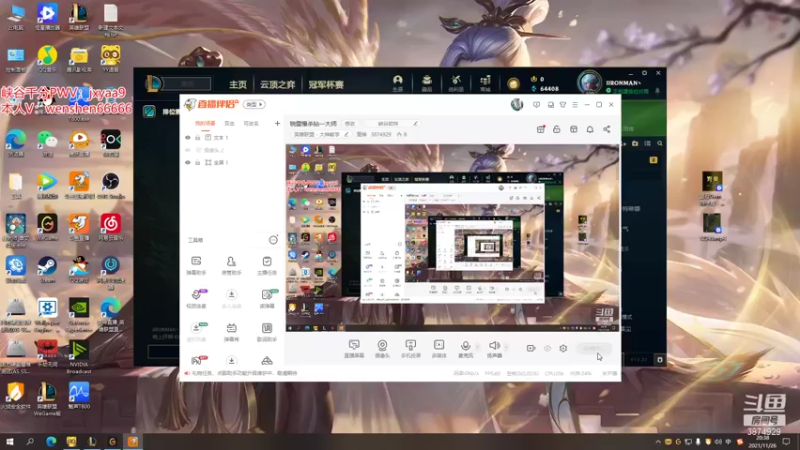Toggle visibility of 摄像头 2 layer
Screen dimensions: 800x450
pos(188,150)
